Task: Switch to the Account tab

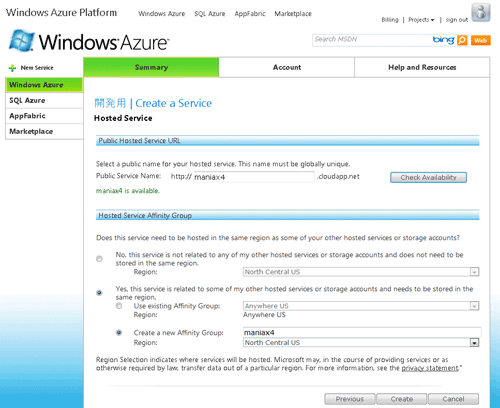Action: click(287, 67)
